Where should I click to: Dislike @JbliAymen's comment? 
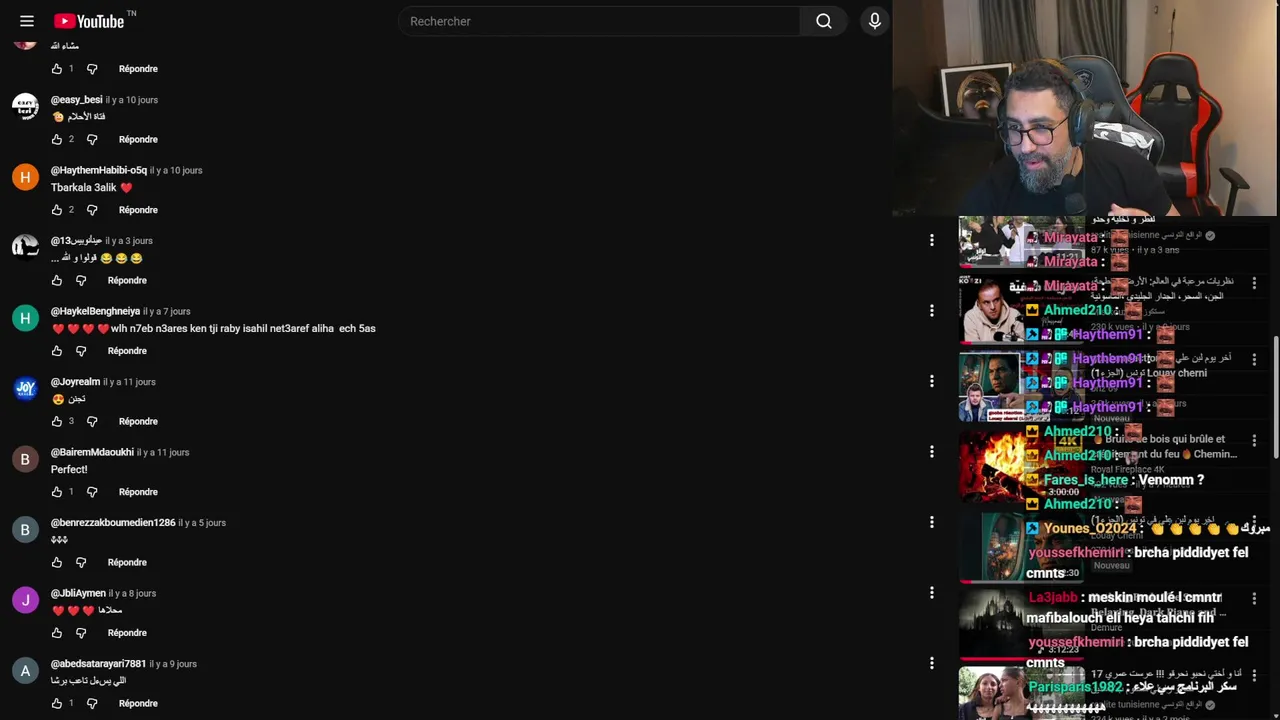(x=81, y=633)
